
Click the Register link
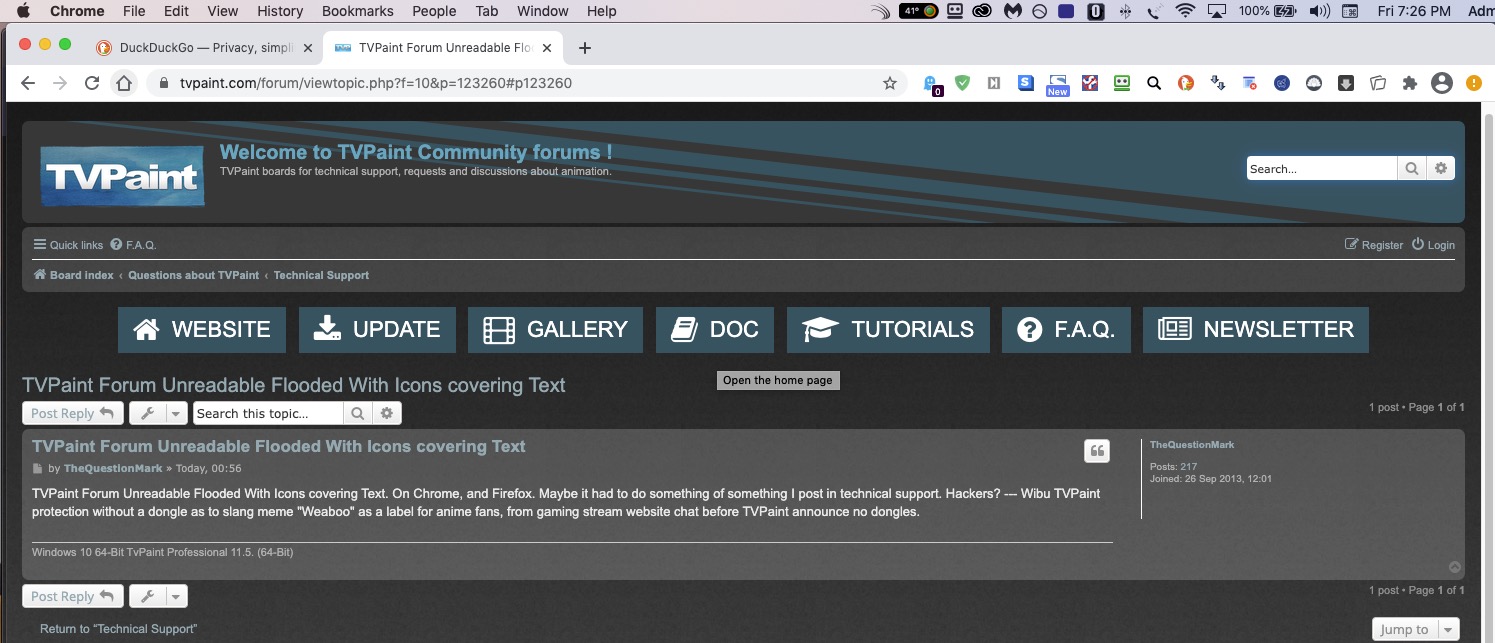pos(1374,245)
